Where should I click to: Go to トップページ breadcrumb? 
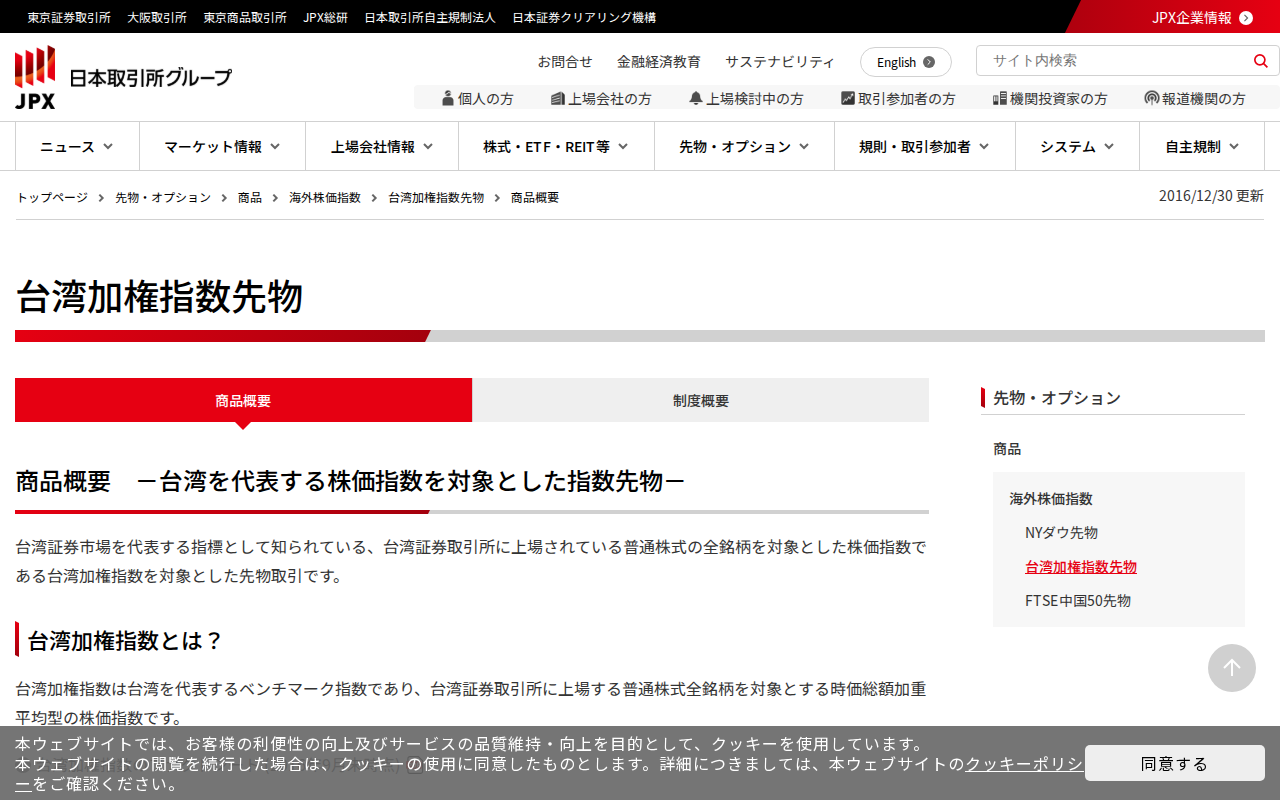point(52,198)
